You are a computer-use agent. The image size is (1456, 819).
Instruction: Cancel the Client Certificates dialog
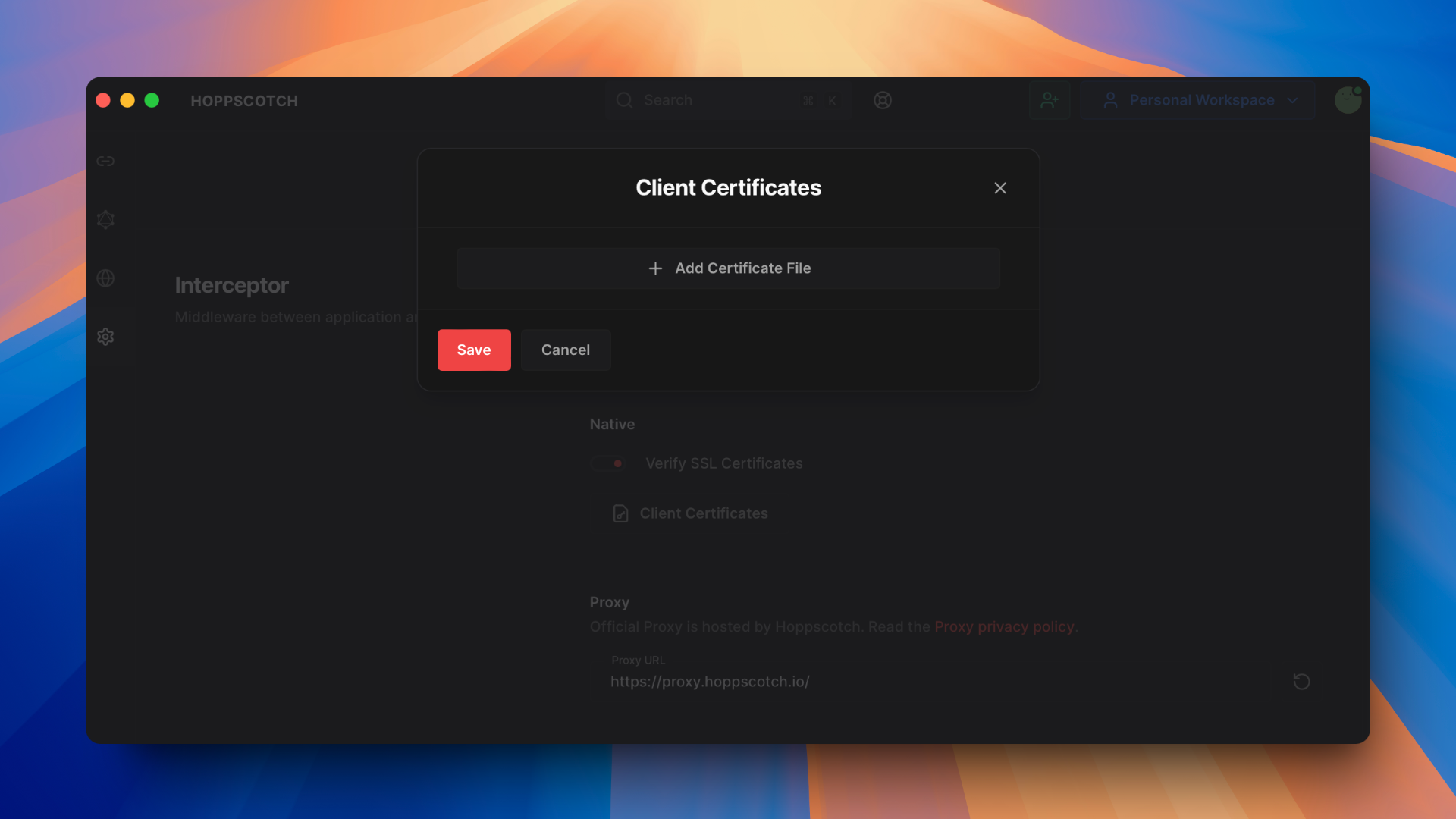tap(565, 350)
